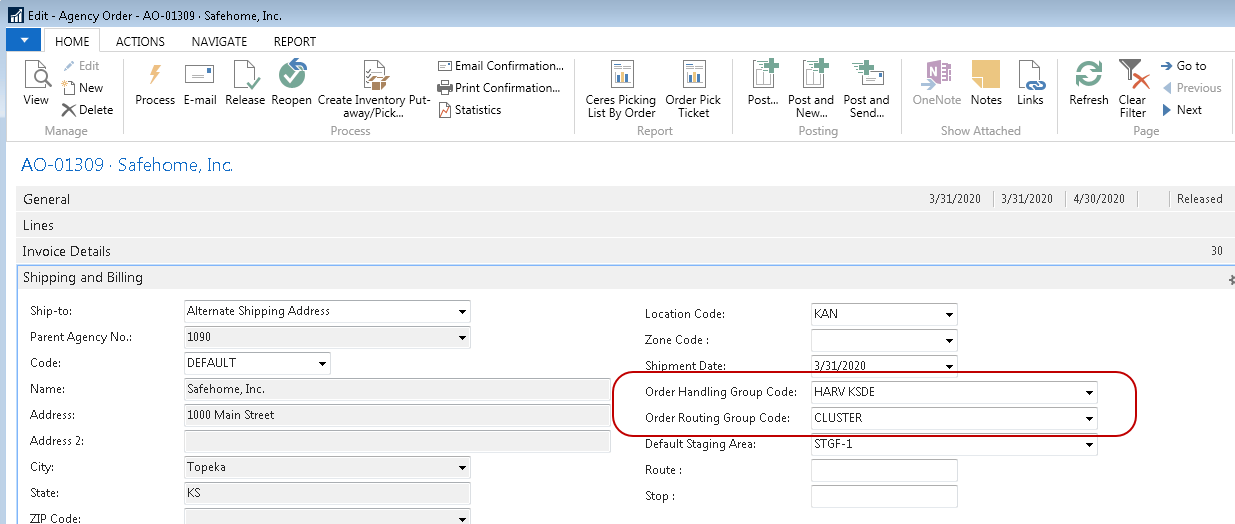Screen dimensions: 1235x524
Task: Expand the Invoice Details section header
Action: coord(67,252)
